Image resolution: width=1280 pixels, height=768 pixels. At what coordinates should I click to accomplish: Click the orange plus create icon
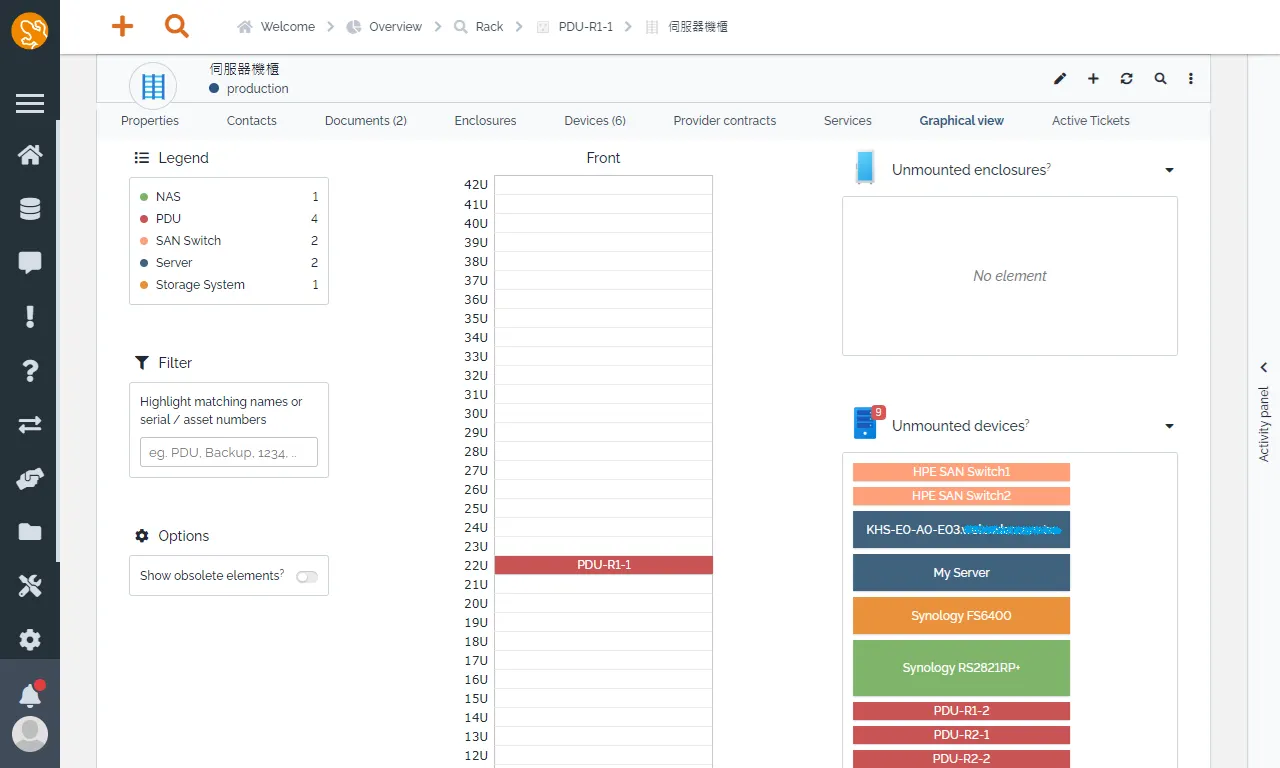pos(122,27)
